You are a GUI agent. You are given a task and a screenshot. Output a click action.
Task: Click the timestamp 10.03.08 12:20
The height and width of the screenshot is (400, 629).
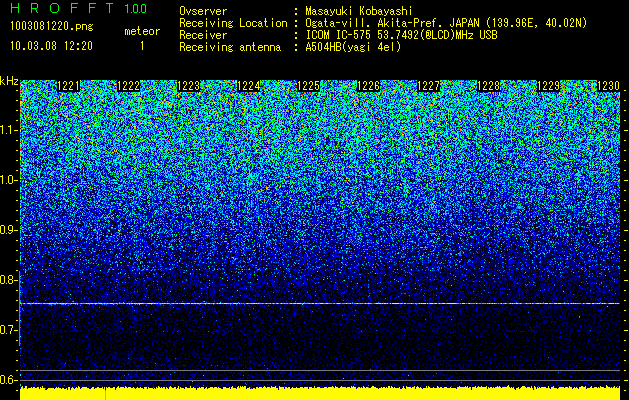click(x=51, y=46)
